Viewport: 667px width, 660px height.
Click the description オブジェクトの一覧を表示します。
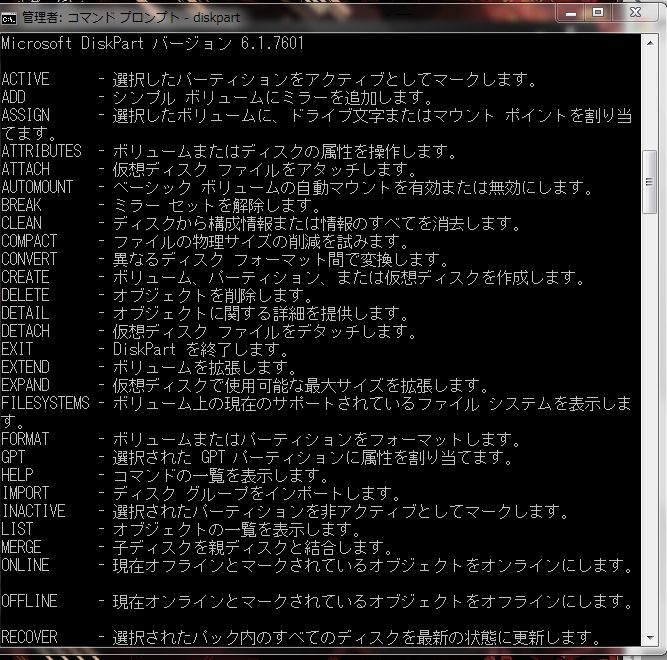pyautogui.click(x=237, y=529)
